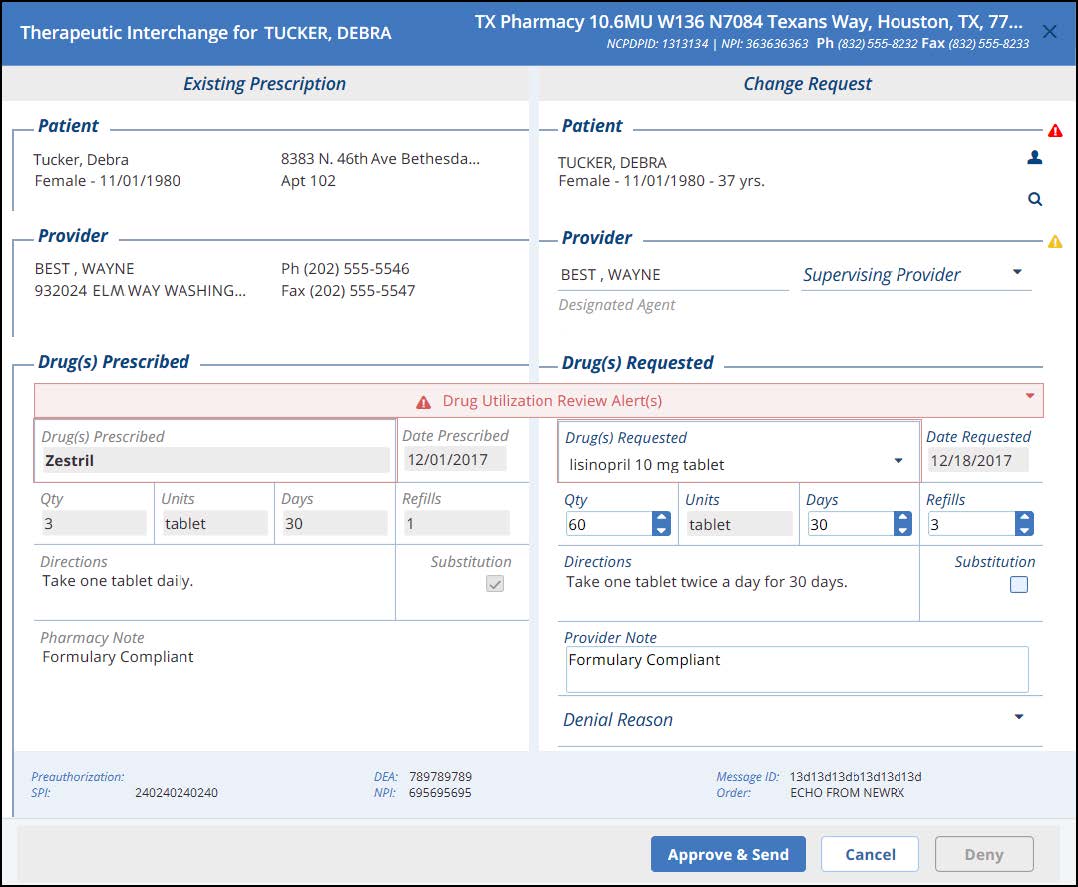Screen dimensions: 1078x887
Task: Click the Approve & Send button
Action: pos(727,854)
